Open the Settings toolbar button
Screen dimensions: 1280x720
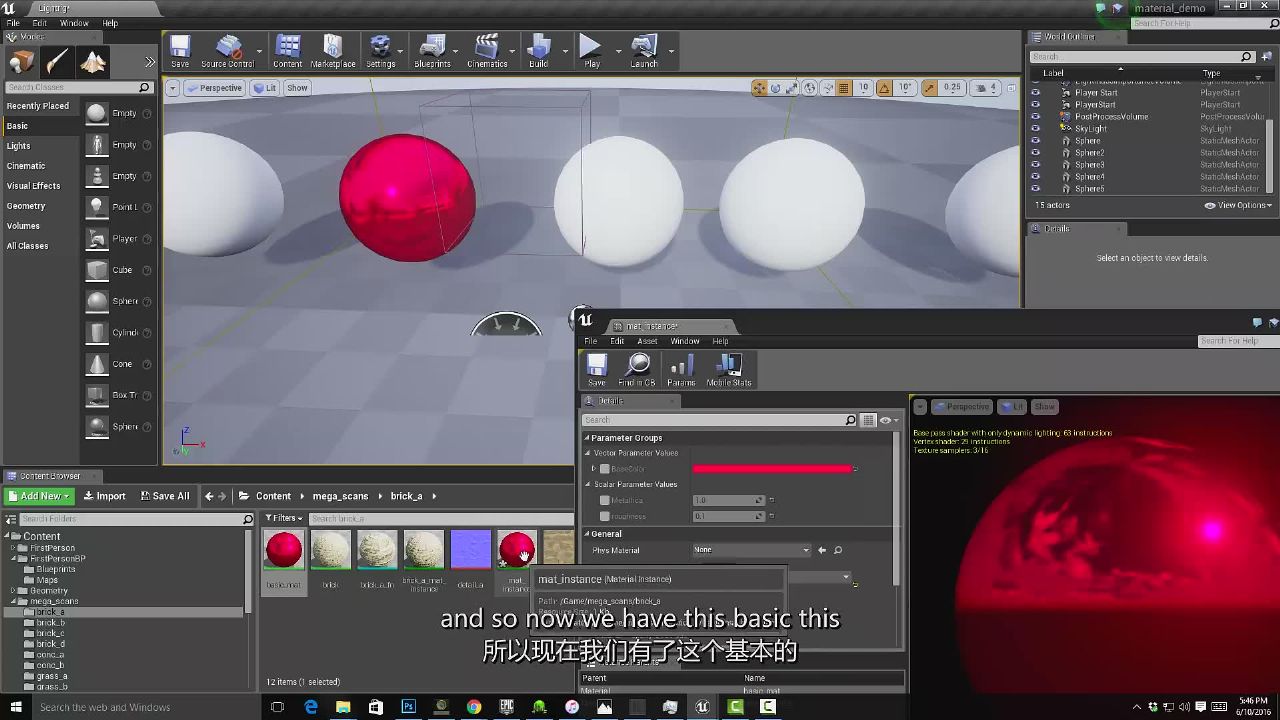pos(380,51)
